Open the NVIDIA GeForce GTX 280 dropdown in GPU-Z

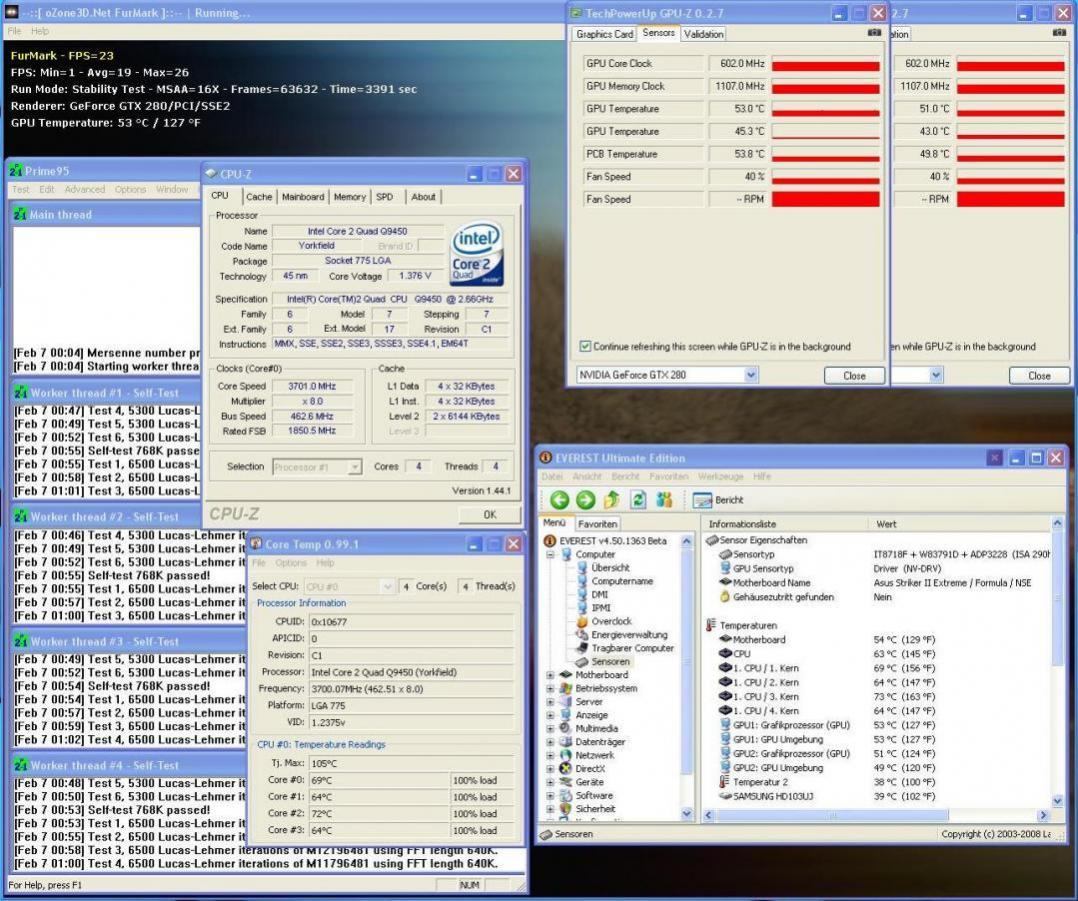(751, 375)
